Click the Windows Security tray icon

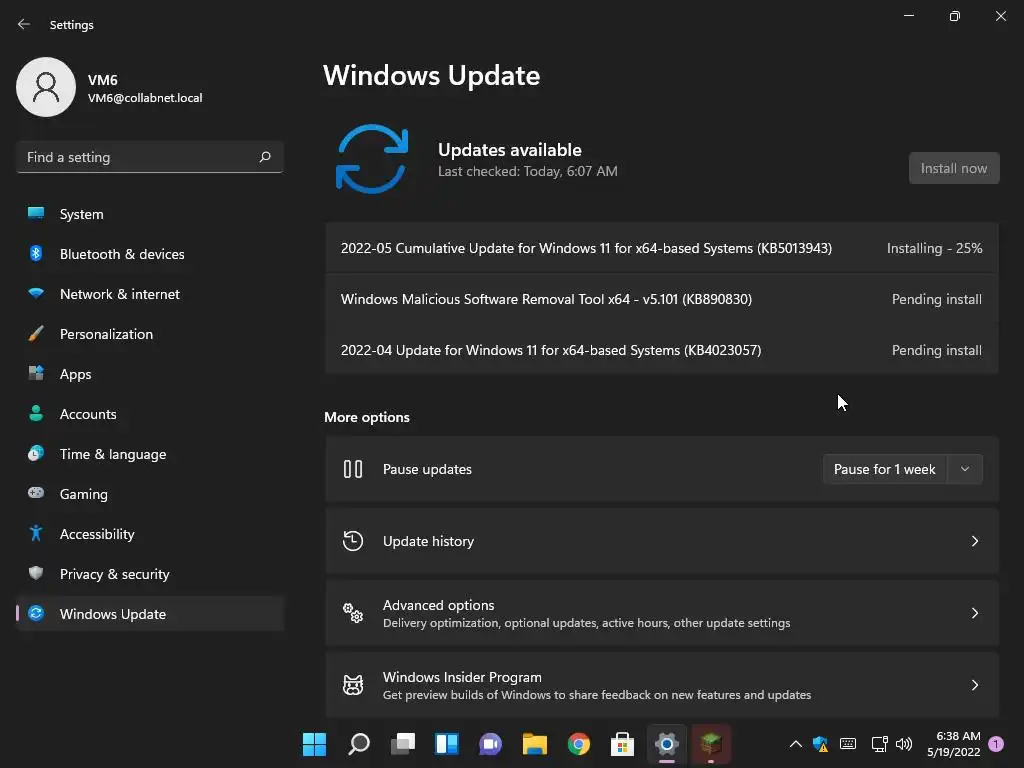click(x=820, y=744)
